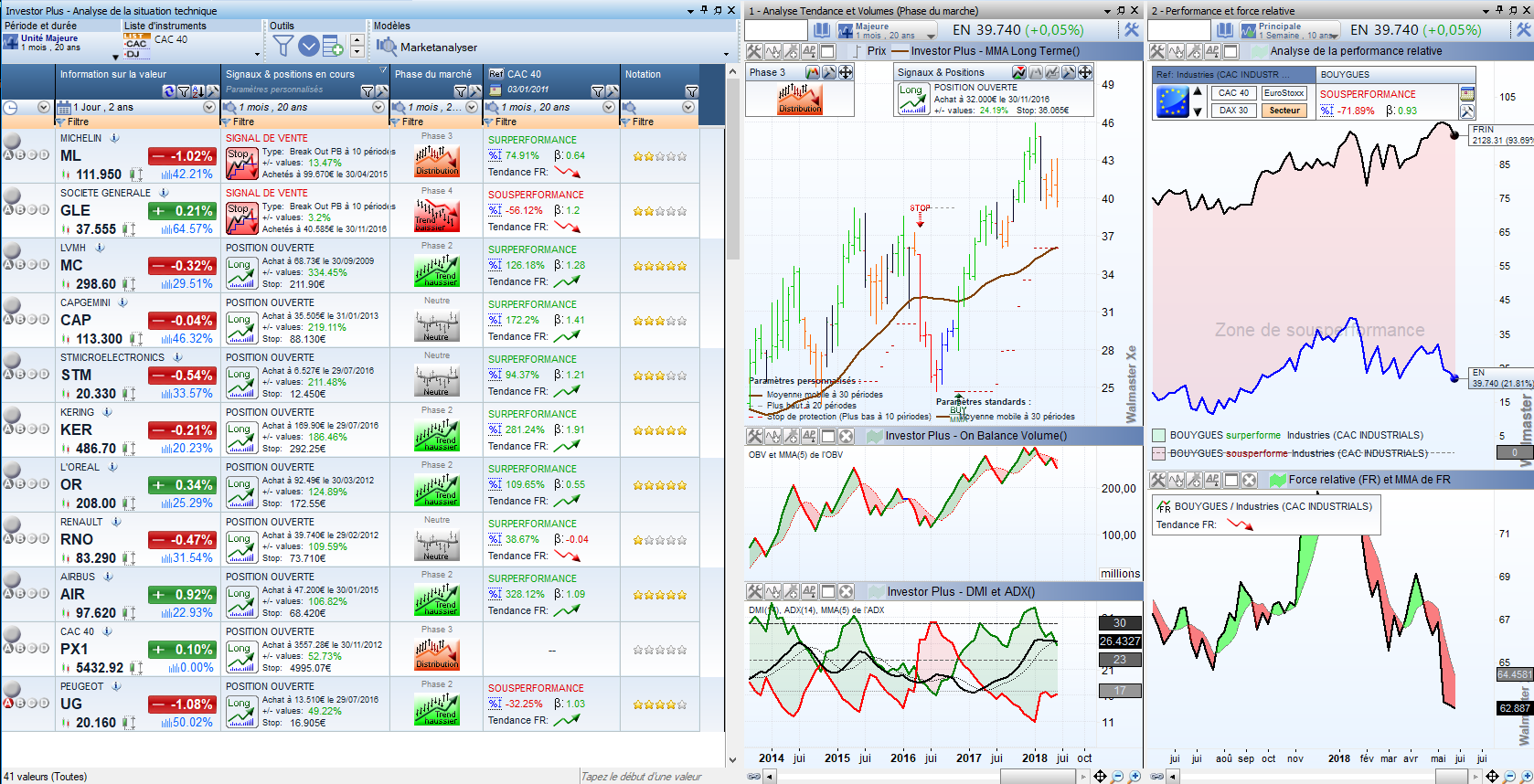This screenshot has width=1534, height=784.
Task: Select EuroStoxx reference button
Action: [x=1284, y=93]
